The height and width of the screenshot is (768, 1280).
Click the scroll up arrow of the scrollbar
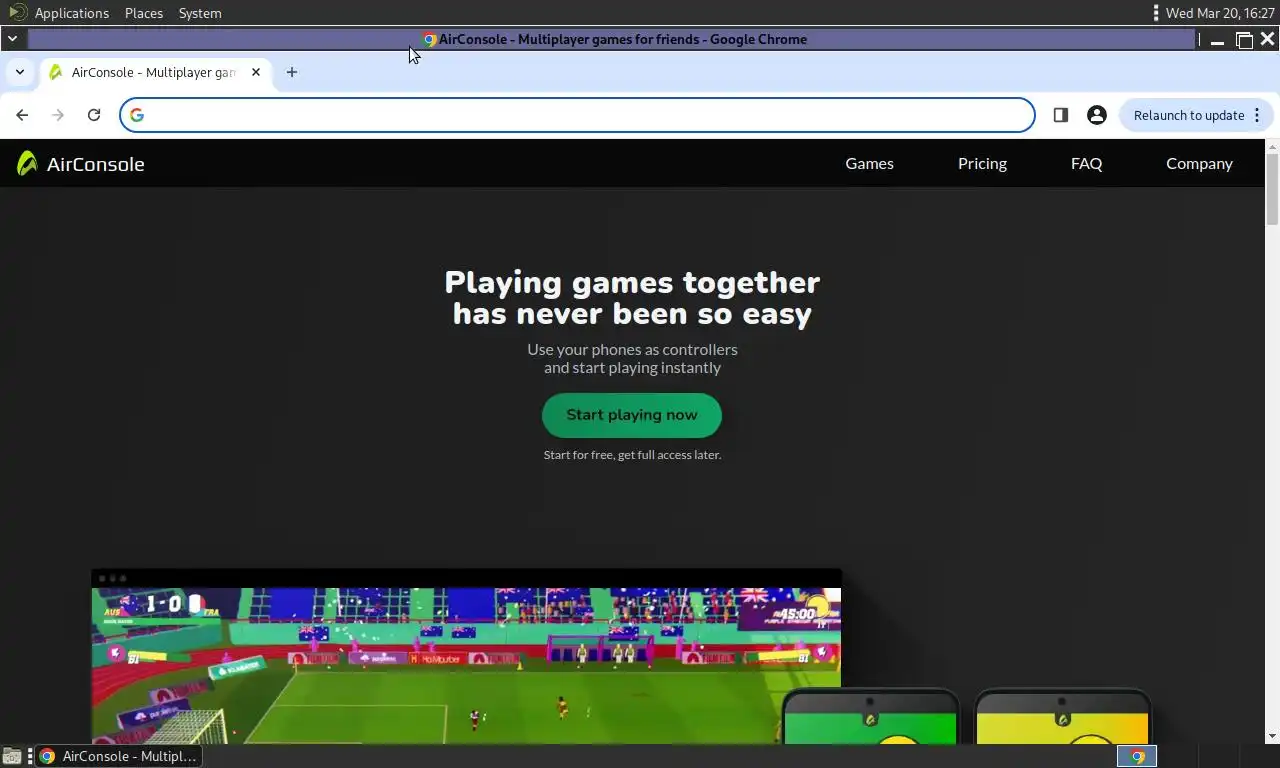tap(1272, 147)
